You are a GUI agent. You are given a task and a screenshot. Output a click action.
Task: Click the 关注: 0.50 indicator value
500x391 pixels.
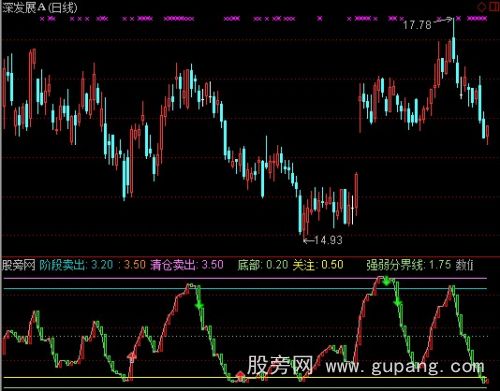click(318, 265)
